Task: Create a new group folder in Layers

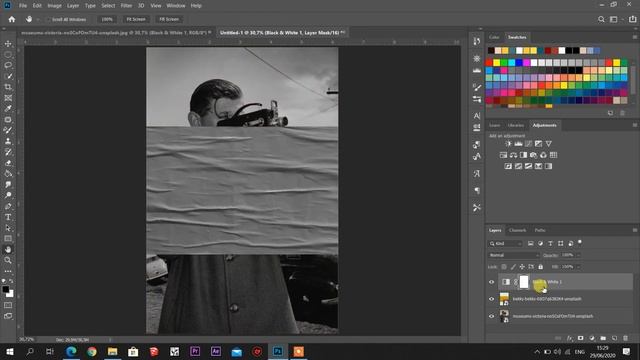Action: coord(603,338)
